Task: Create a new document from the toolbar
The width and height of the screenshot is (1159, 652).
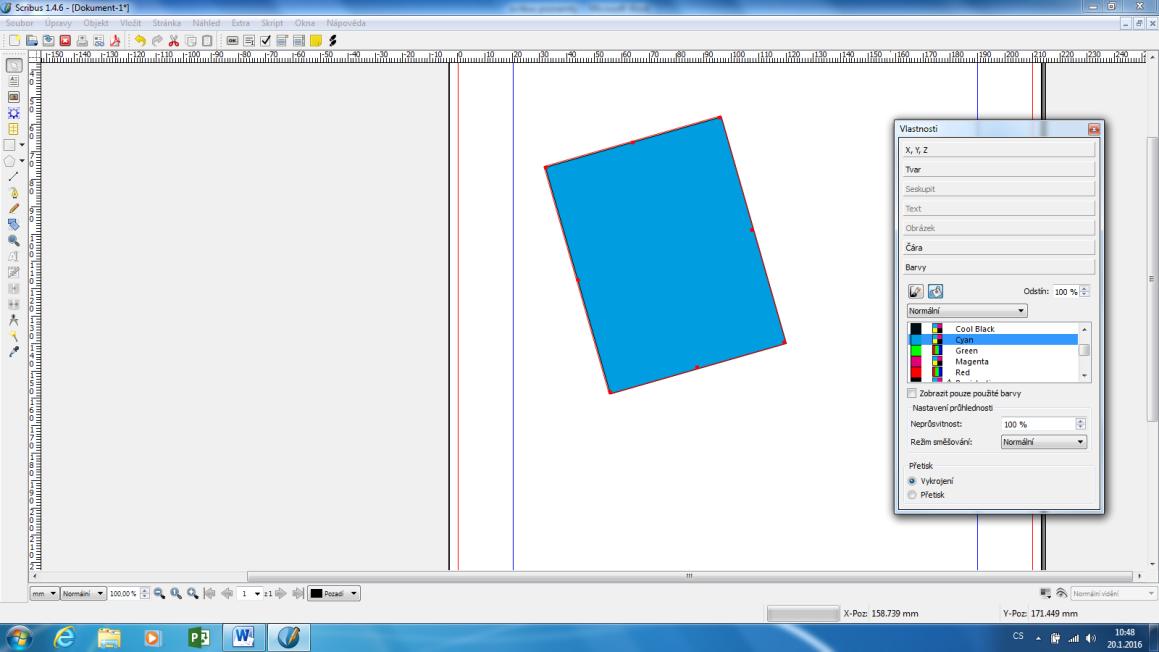Action: pyautogui.click(x=14, y=41)
